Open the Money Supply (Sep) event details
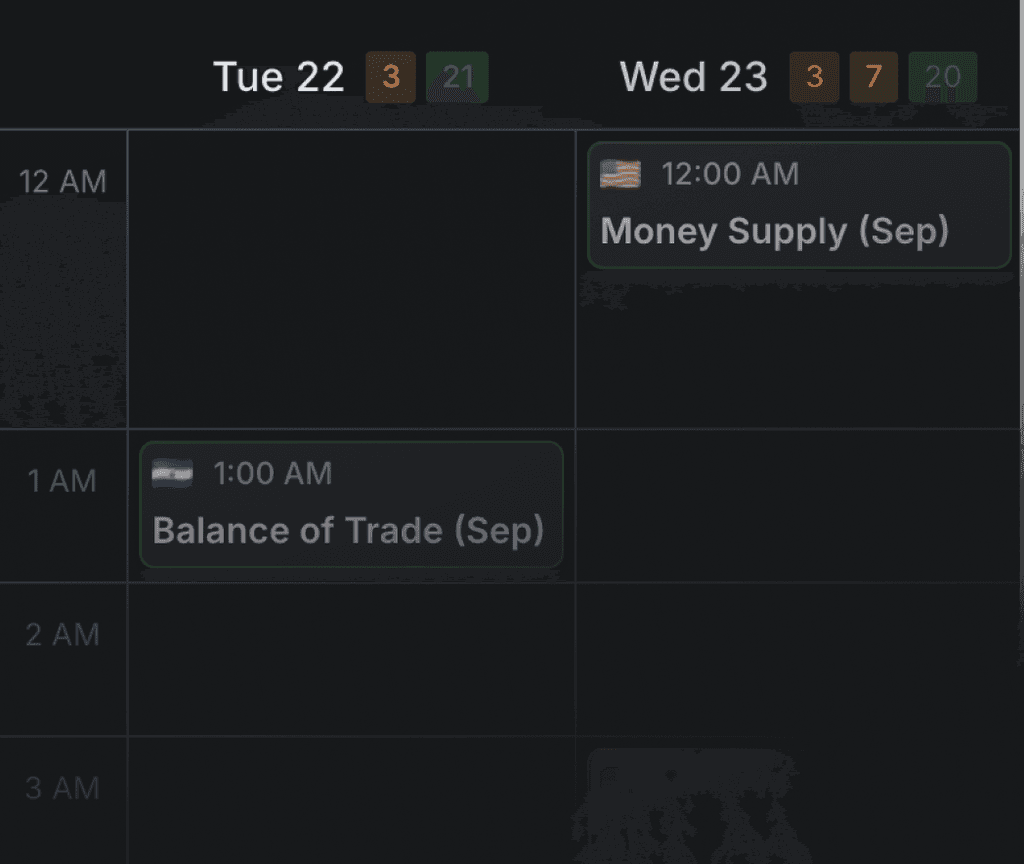Image resolution: width=1024 pixels, height=864 pixels. [x=798, y=205]
